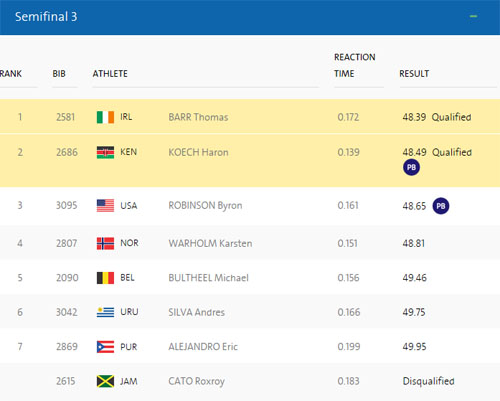Click the PB badge for KOECH Haron
Screen dimensions: 500x401
[411, 167]
